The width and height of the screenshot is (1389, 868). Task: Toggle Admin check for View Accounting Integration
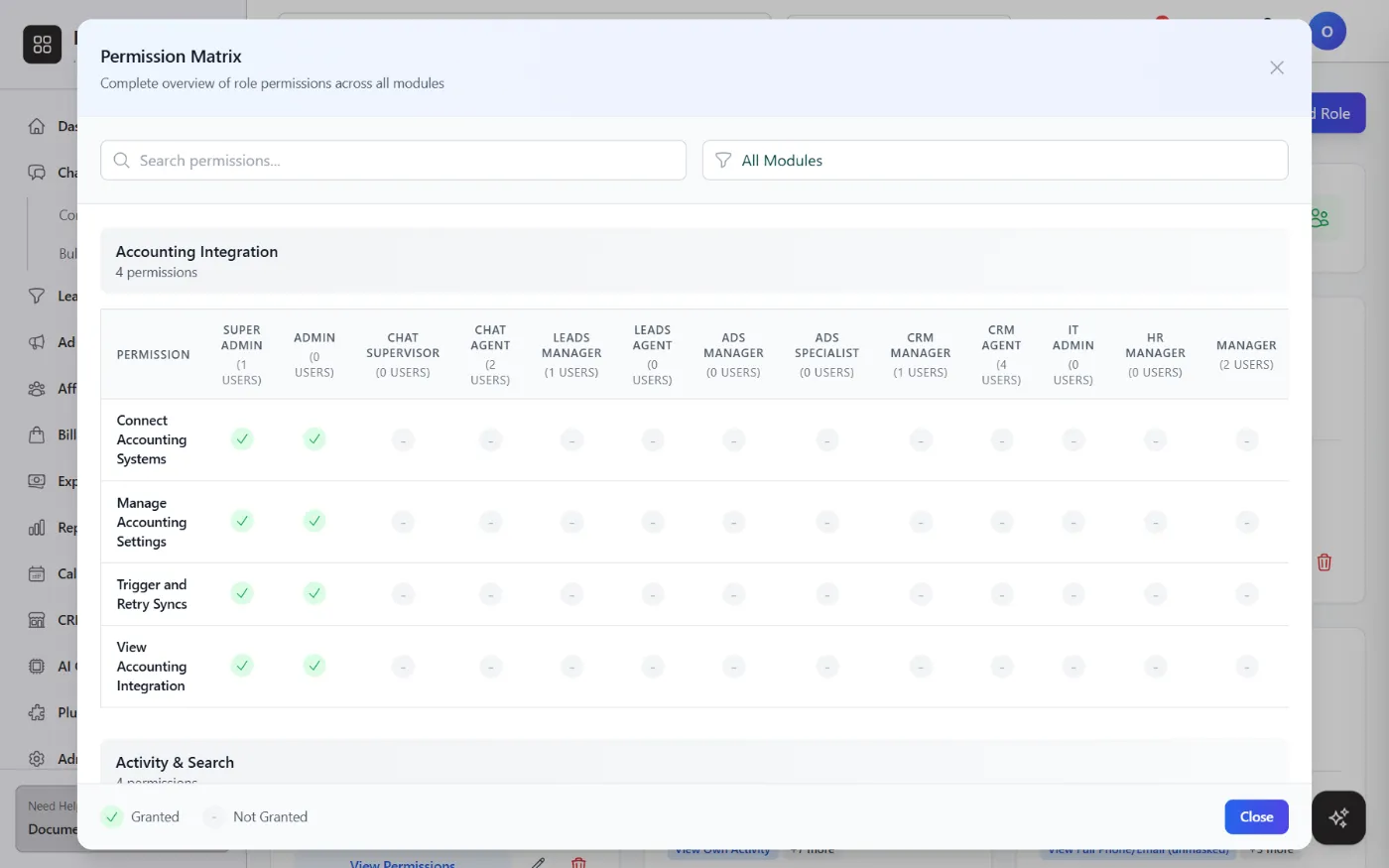pyautogui.click(x=315, y=666)
